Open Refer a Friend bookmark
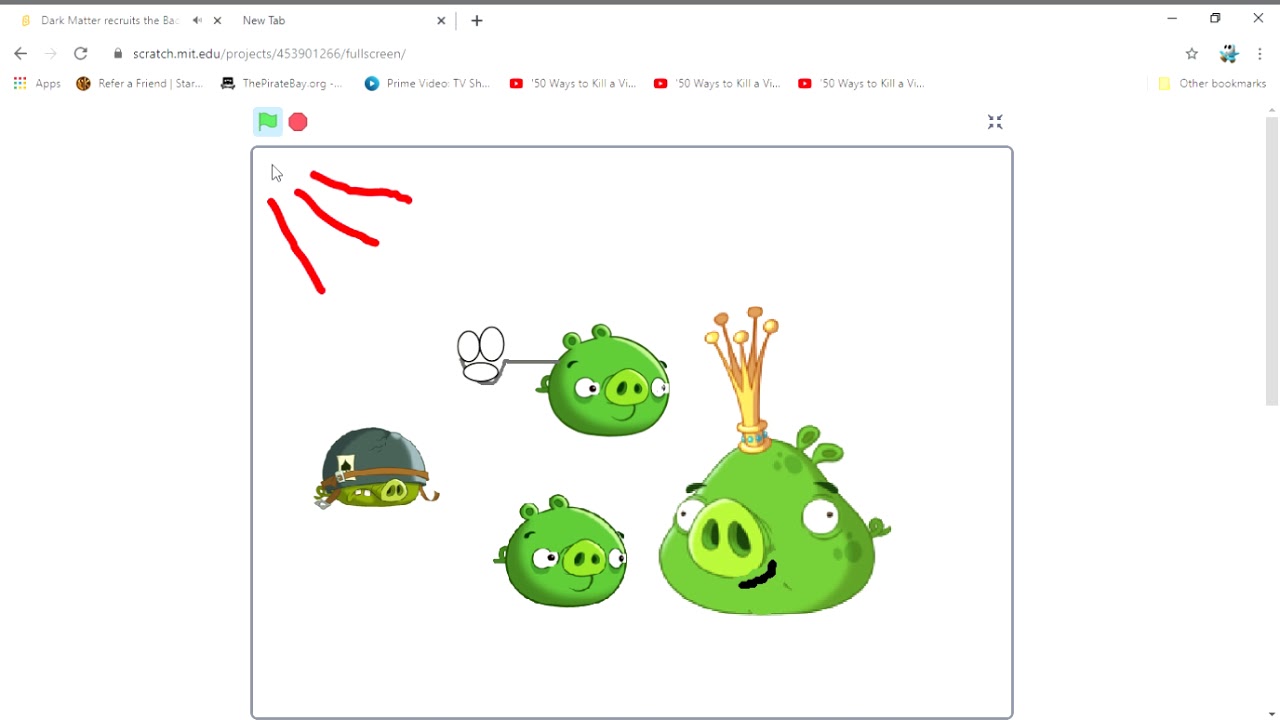Viewport: 1280px width, 720px height. (x=140, y=84)
